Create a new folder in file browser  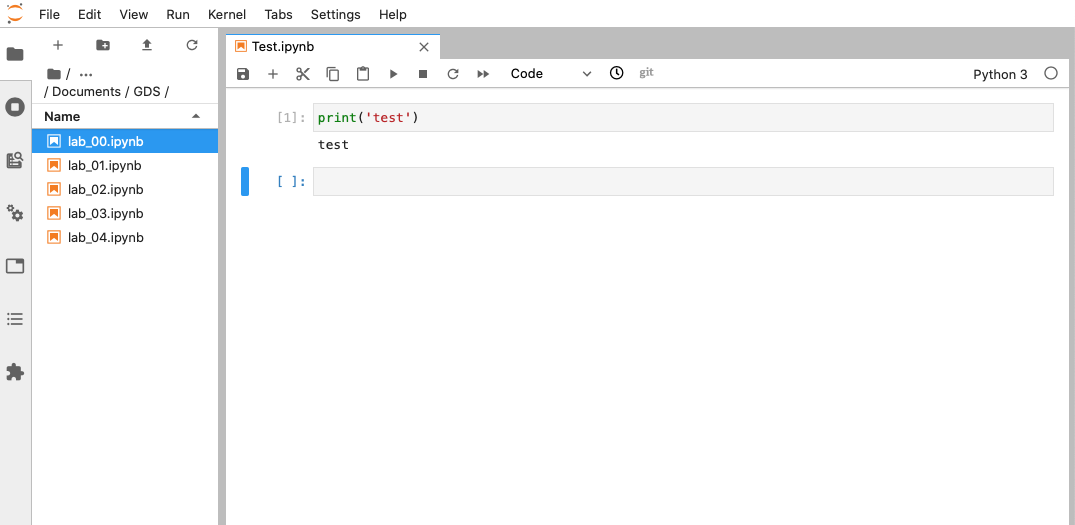(x=103, y=45)
